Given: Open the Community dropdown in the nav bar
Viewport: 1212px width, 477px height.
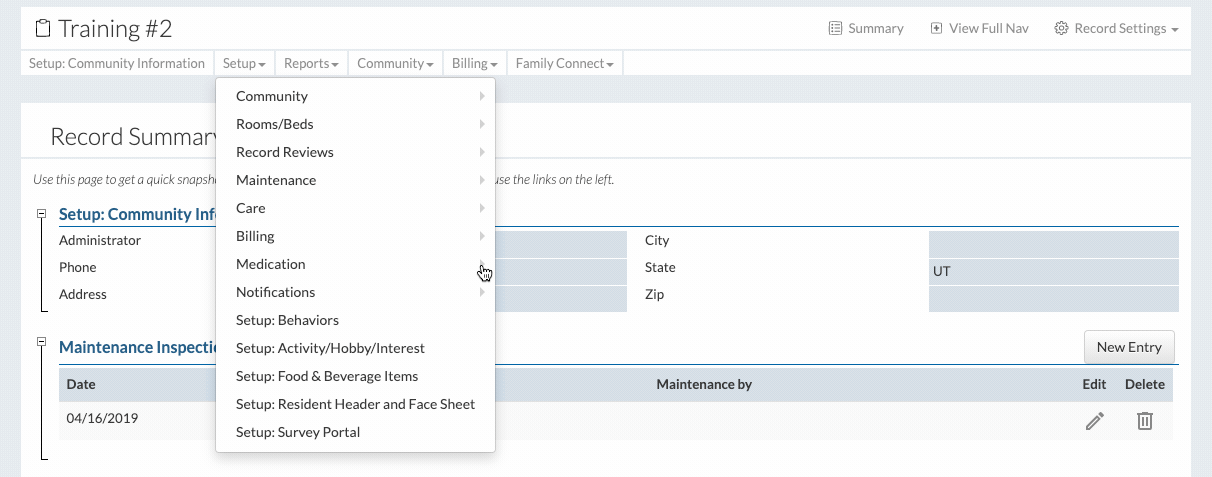Looking at the screenshot, I should pyautogui.click(x=395, y=63).
